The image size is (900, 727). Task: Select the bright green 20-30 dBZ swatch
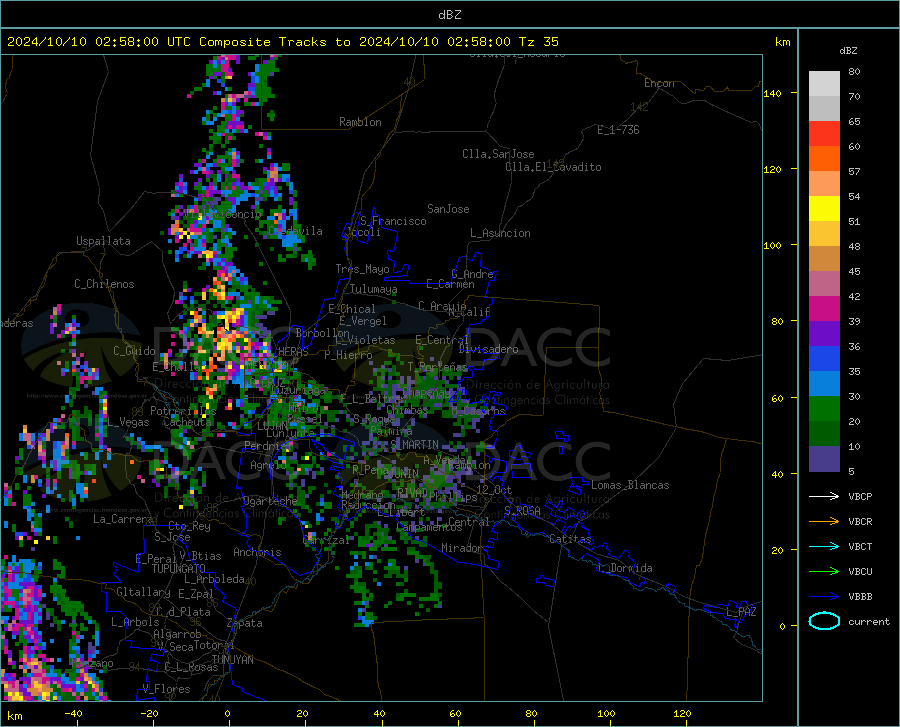point(824,409)
